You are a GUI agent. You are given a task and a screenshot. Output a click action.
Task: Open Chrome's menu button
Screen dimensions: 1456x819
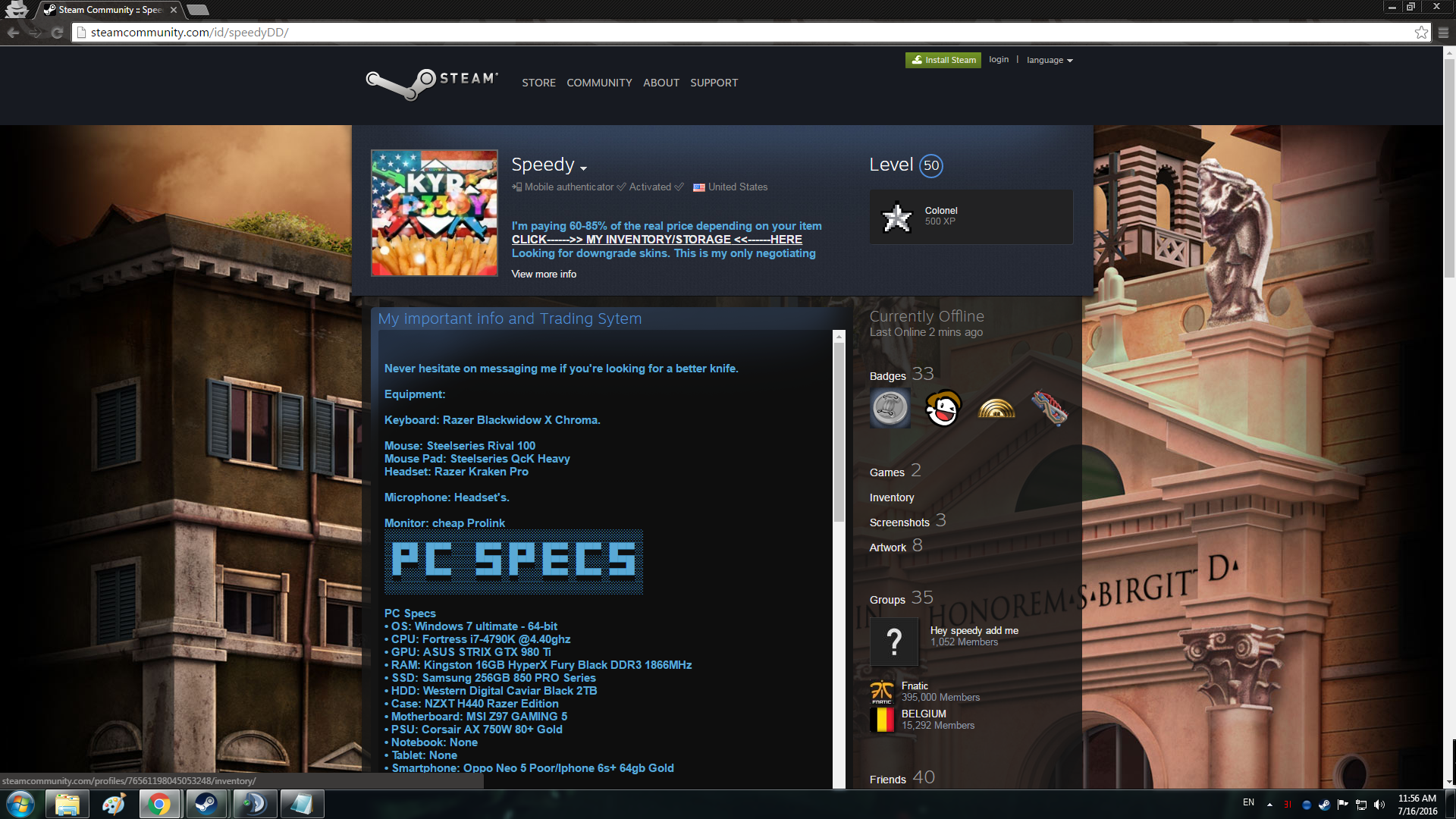pyautogui.click(x=1443, y=33)
